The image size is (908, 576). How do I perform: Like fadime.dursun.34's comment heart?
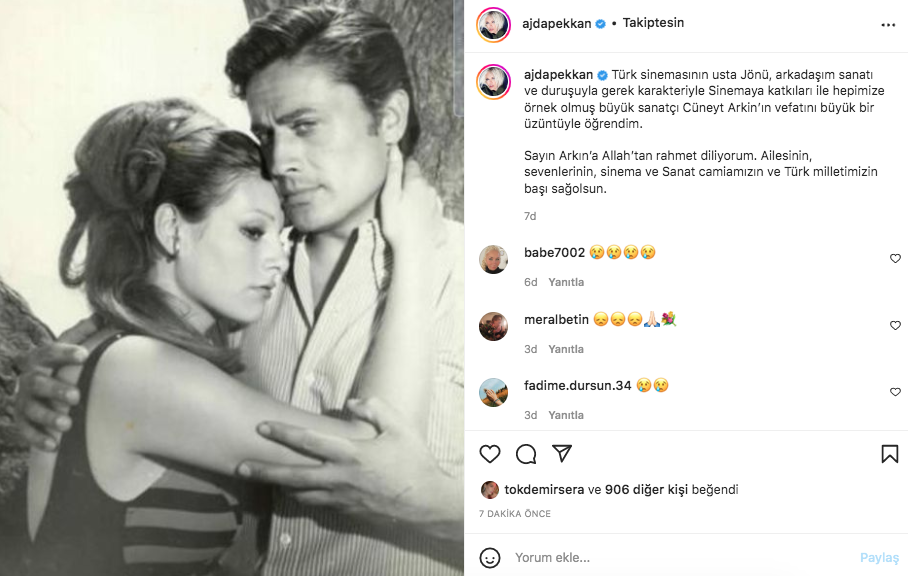(x=895, y=392)
